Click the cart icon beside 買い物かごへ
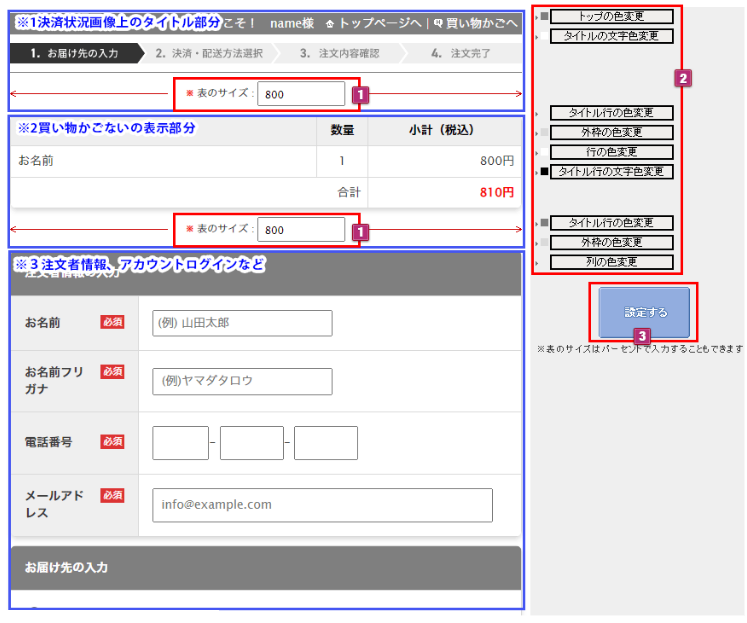Image resolution: width=747 pixels, height=623 pixels. 438,23
